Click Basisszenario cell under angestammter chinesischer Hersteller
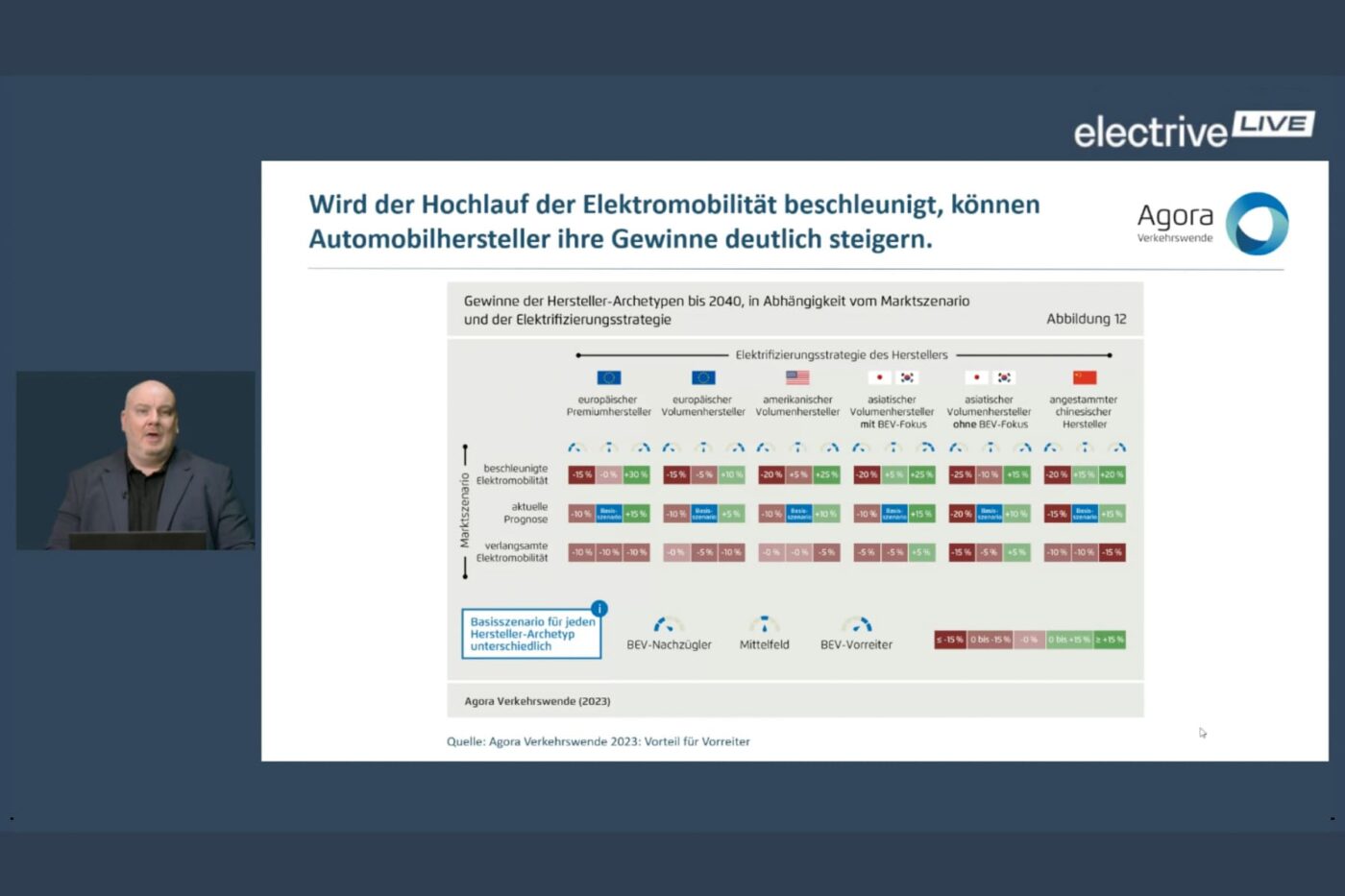1345x896 pixels. (x=1085, y=514)
